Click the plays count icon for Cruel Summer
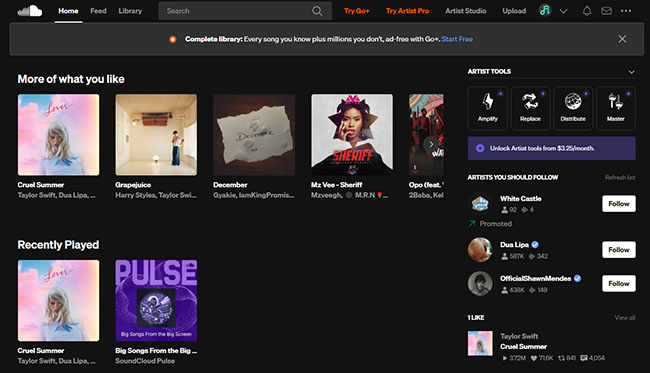650x373 pixels. click(504, 358)
